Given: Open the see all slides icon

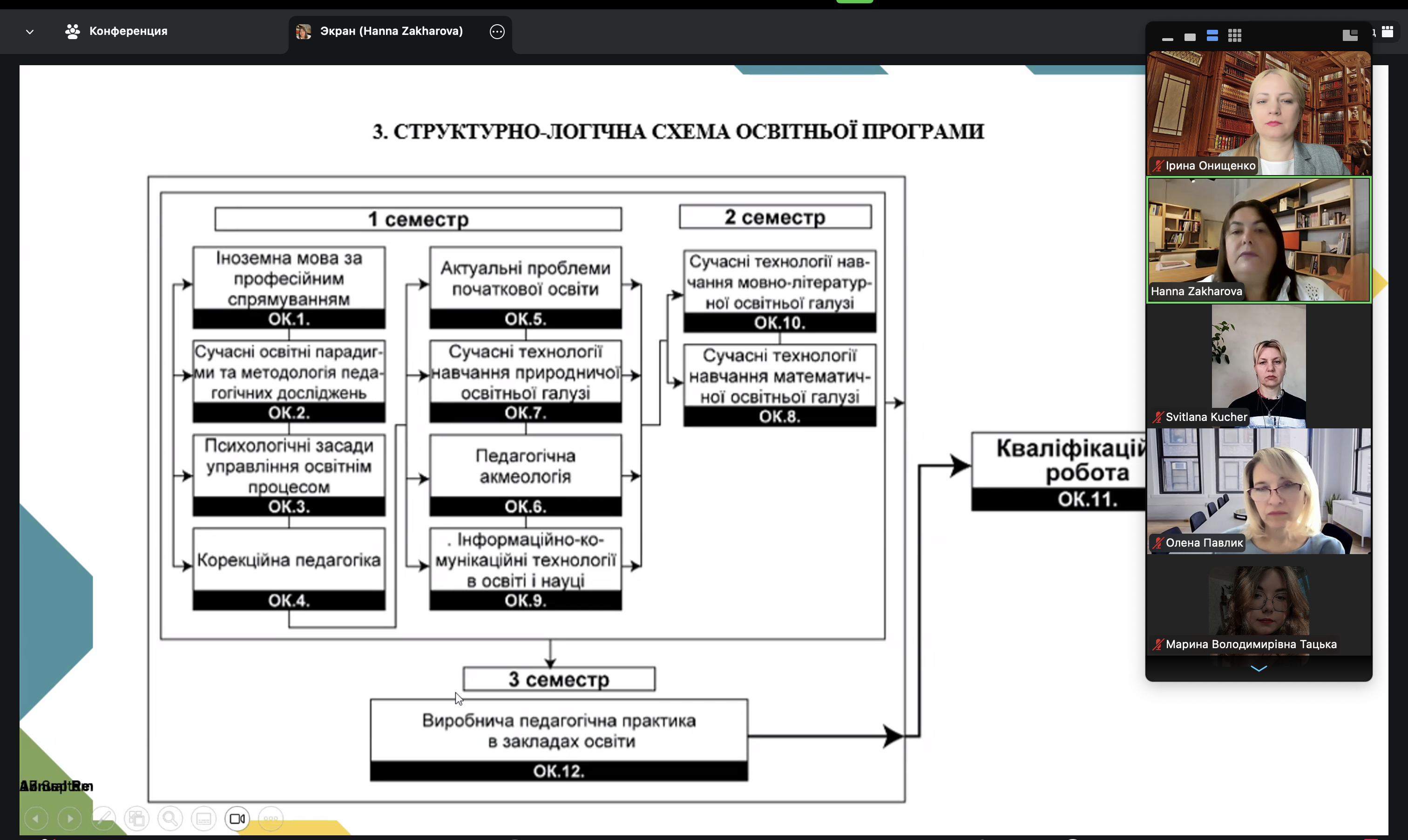Looking at the screenshot, I should pos(137,819).
